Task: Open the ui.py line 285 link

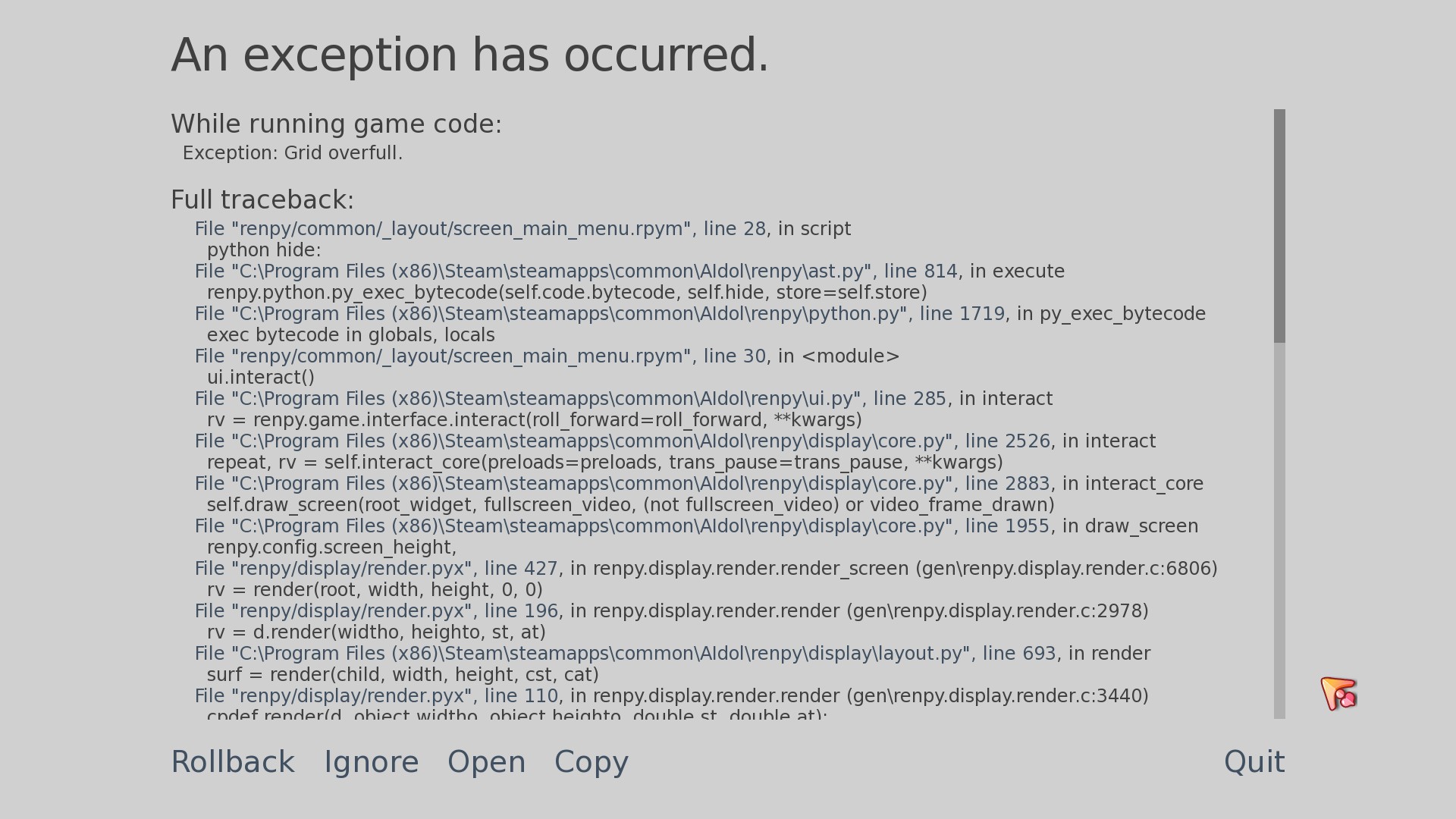Action: (x=570, y=399)
